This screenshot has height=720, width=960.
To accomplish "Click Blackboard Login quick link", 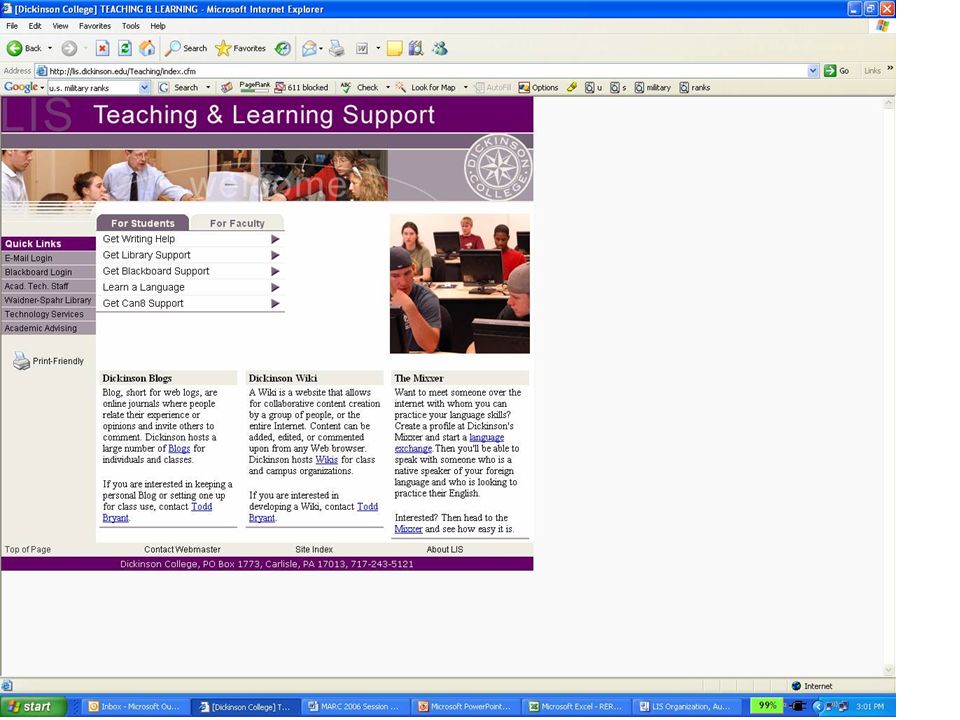I will click(x=48, y=272).
